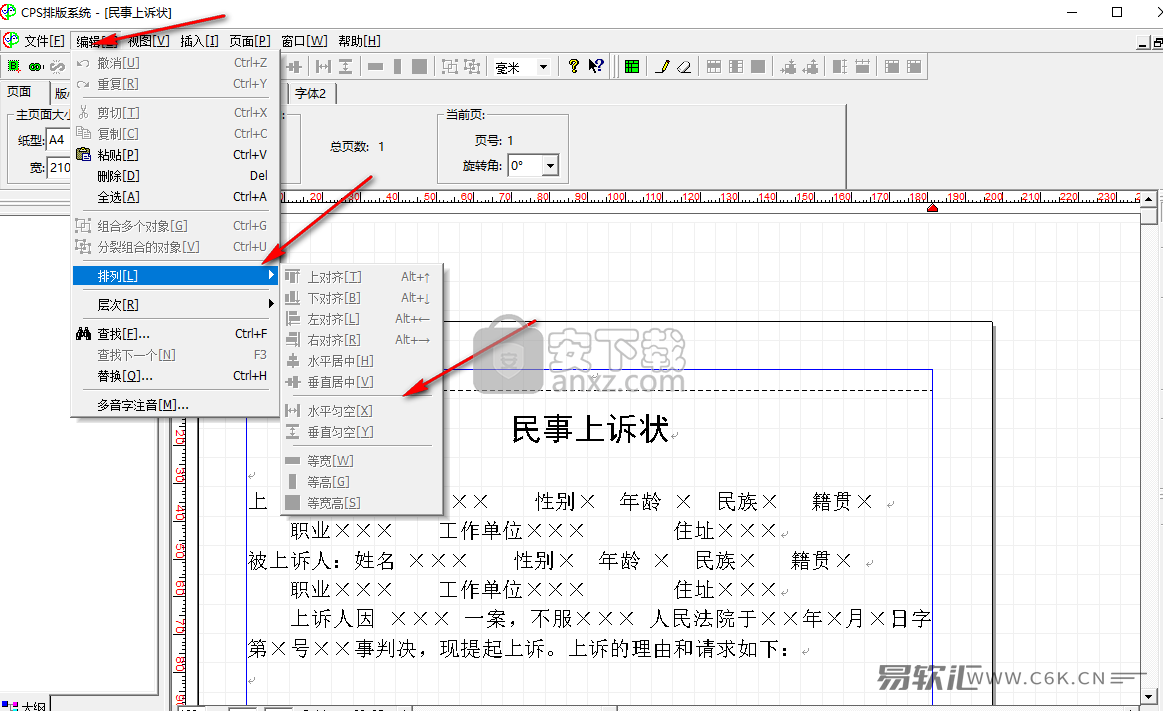
Task: Click the last table icon on toolbar
Action: [x=915, y=67]
